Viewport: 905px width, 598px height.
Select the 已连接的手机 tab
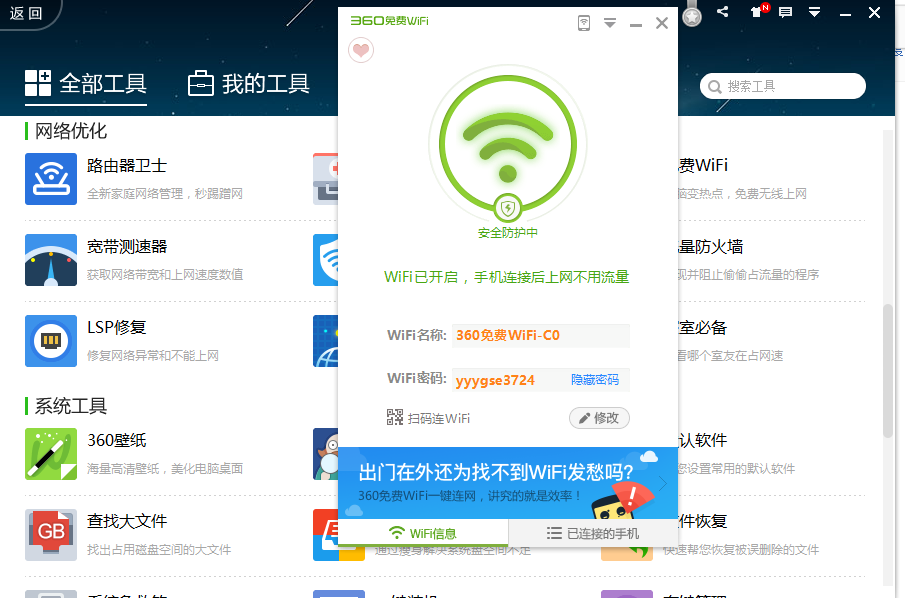[x=593, y=533]
